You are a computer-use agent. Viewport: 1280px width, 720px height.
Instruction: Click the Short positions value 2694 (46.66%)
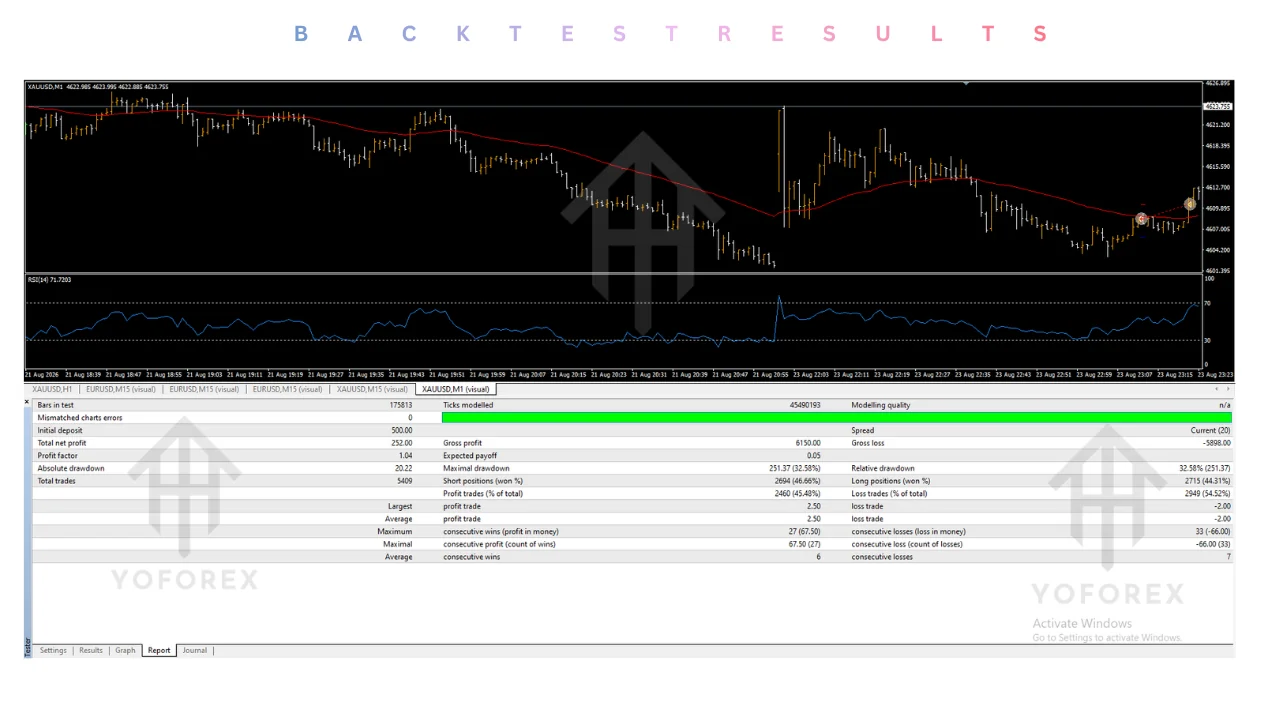[x=798, y=481]
